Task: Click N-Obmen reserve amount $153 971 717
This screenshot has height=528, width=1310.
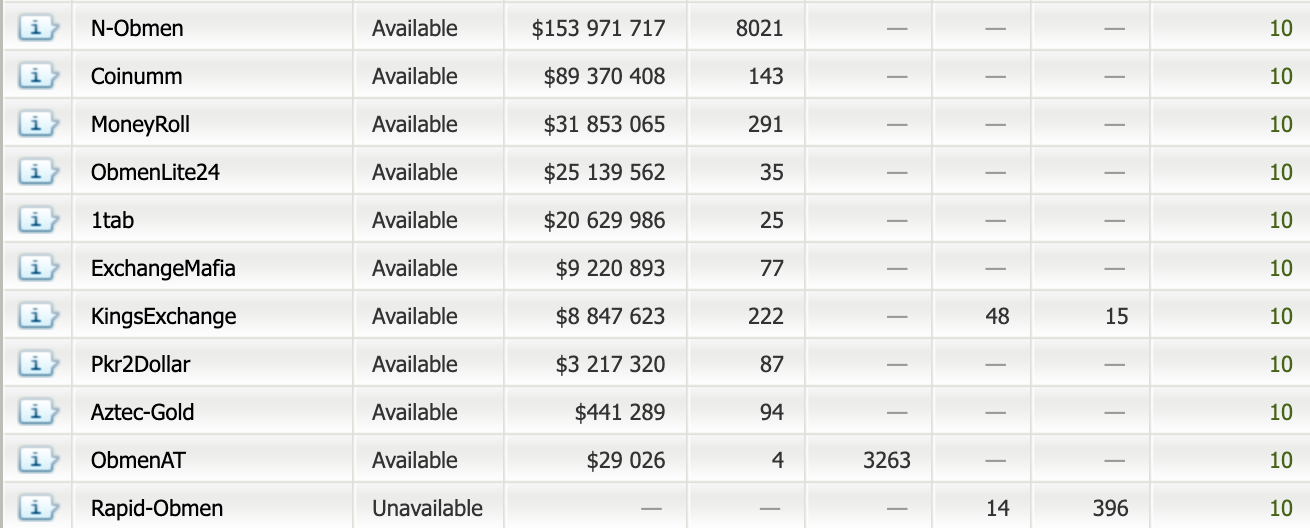Action: click(x=598, y=28)
